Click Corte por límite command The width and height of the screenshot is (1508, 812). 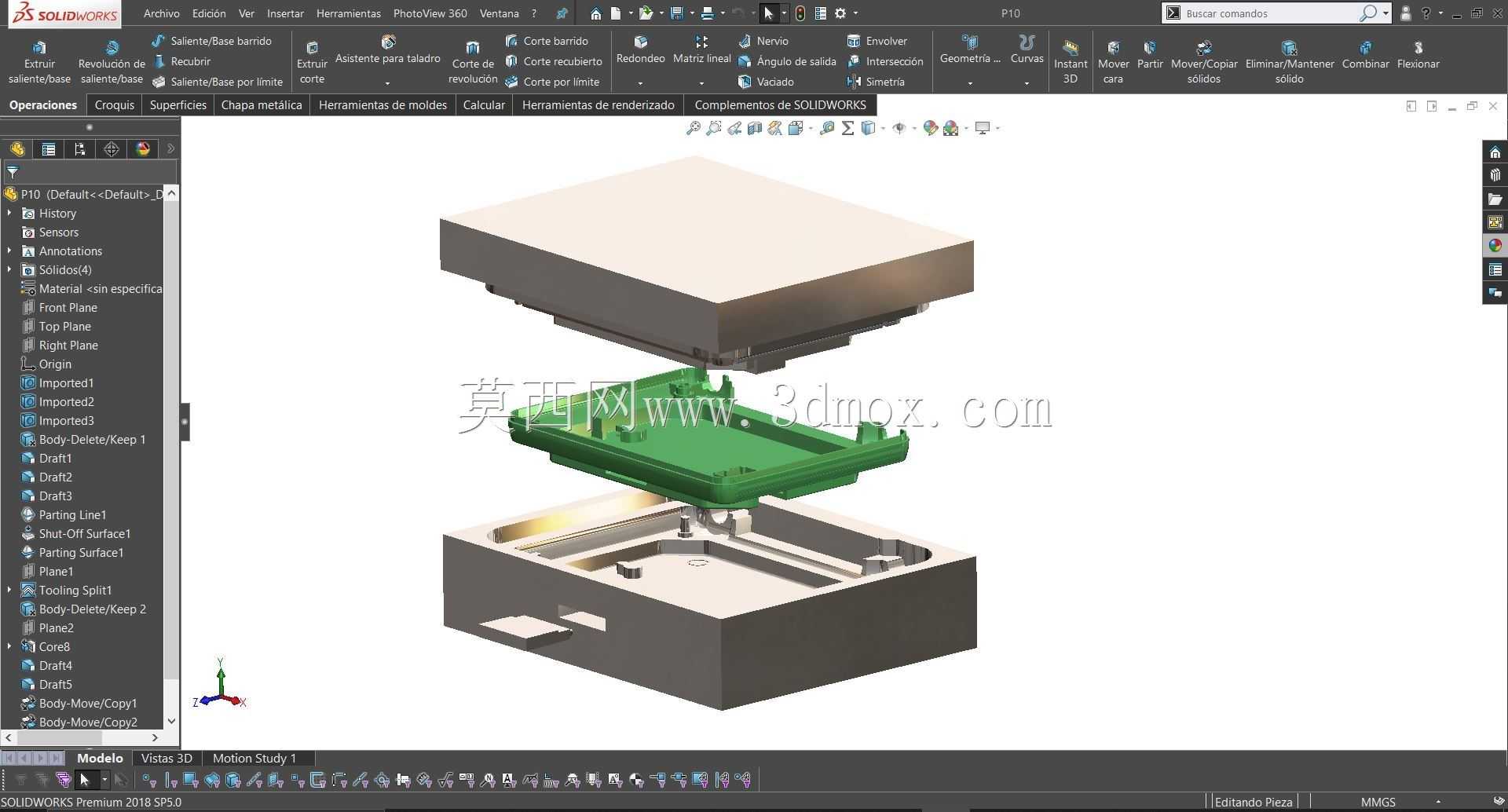[x=552, y=82]
